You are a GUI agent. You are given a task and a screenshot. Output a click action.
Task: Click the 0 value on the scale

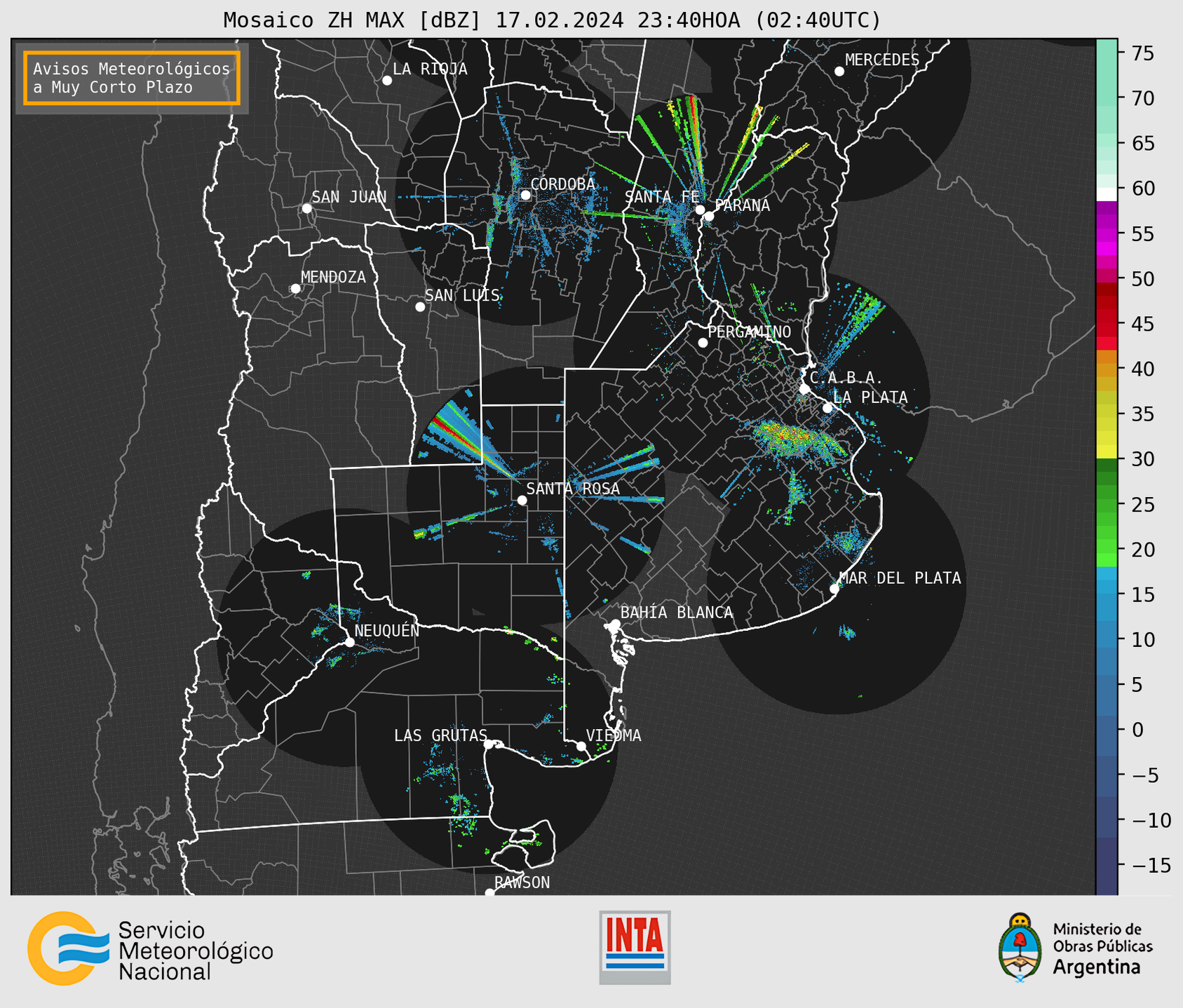[1137, 730]
